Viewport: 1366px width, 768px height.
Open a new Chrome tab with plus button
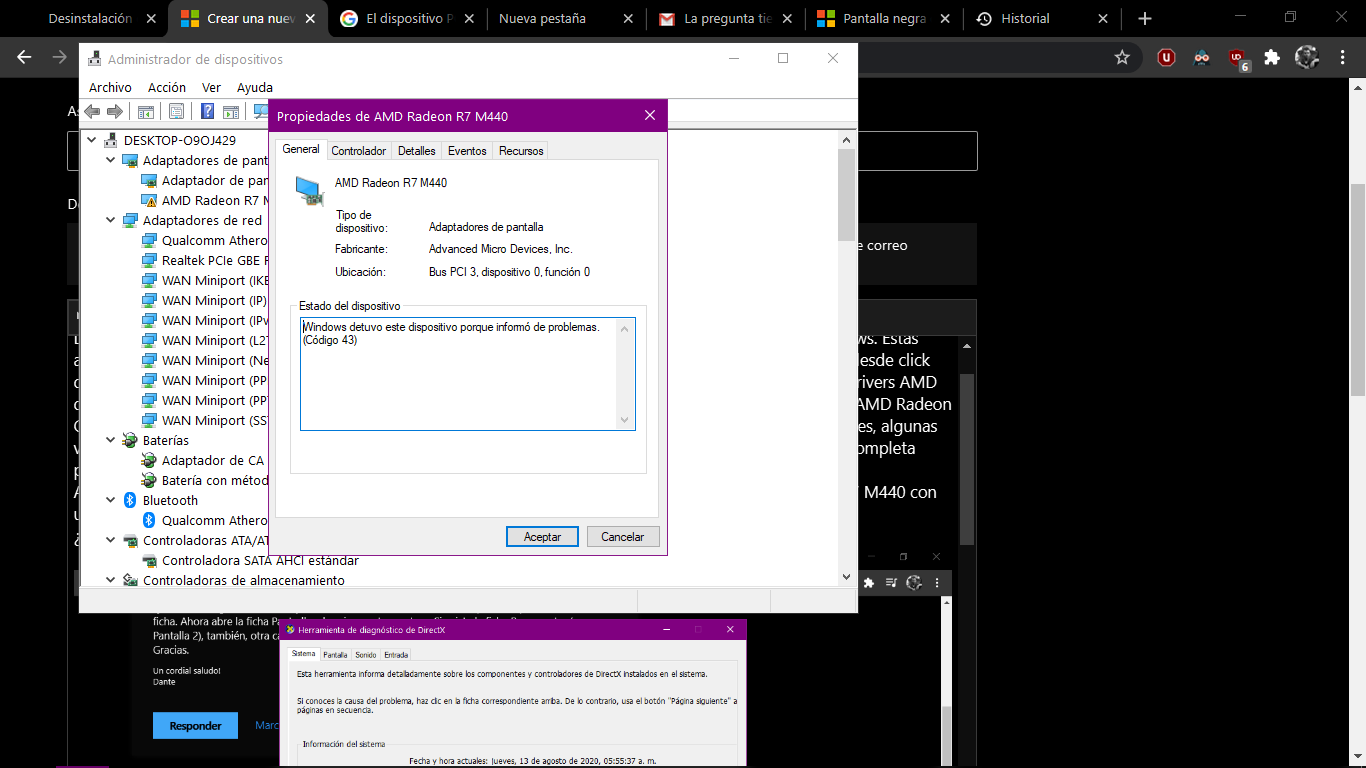click(x=1145, y=18)
